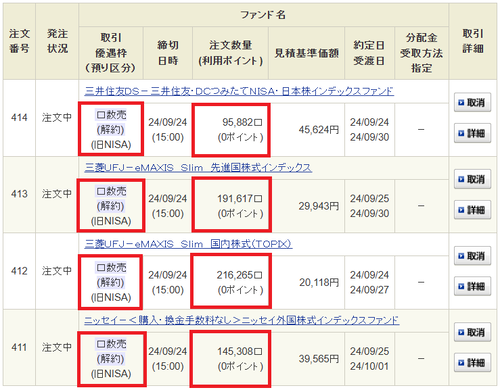500x390 pixels.
Task: Click delivery date 24/10/01
Action: [x=369, y=366]
